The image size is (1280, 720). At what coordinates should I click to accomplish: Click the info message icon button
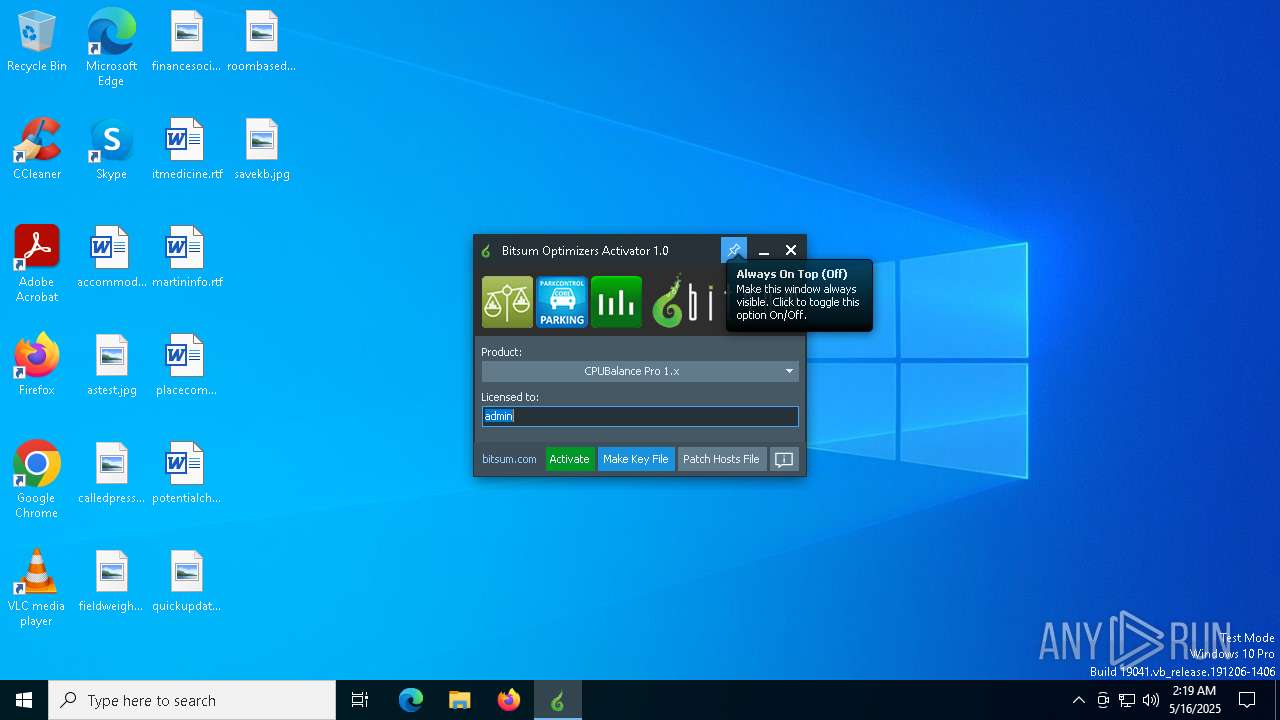785,459
